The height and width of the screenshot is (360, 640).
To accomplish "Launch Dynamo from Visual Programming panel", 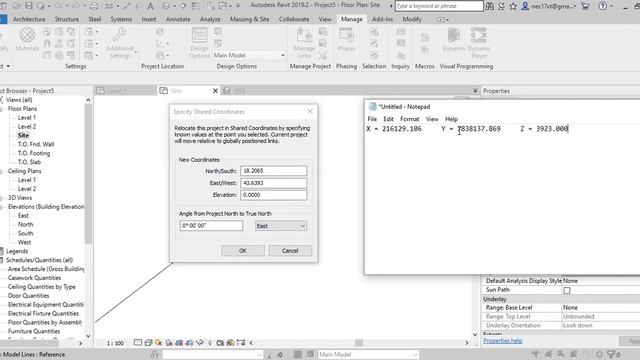I will (453, 40).
